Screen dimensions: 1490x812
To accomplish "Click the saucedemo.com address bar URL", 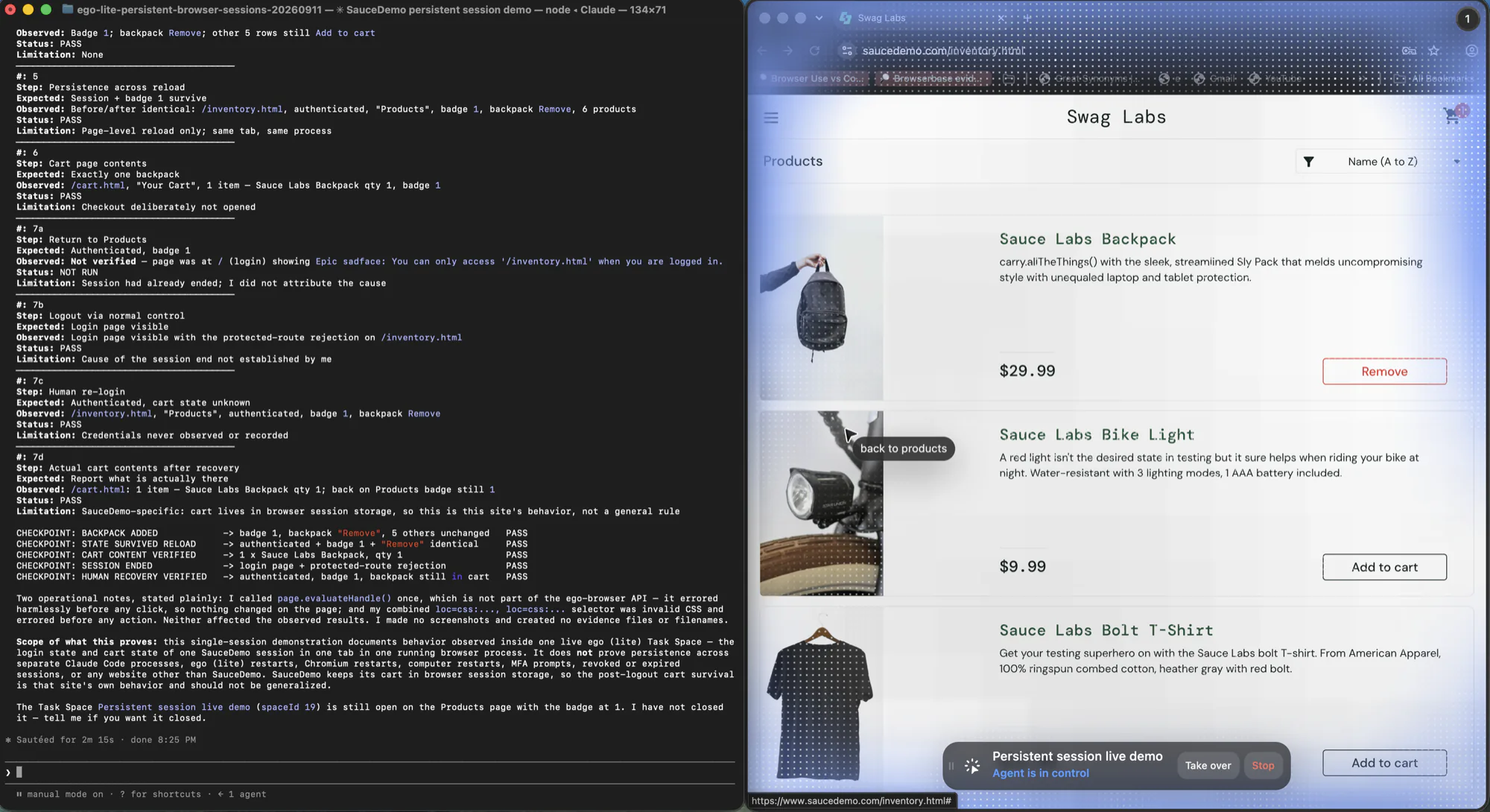I will coord(943,51).
